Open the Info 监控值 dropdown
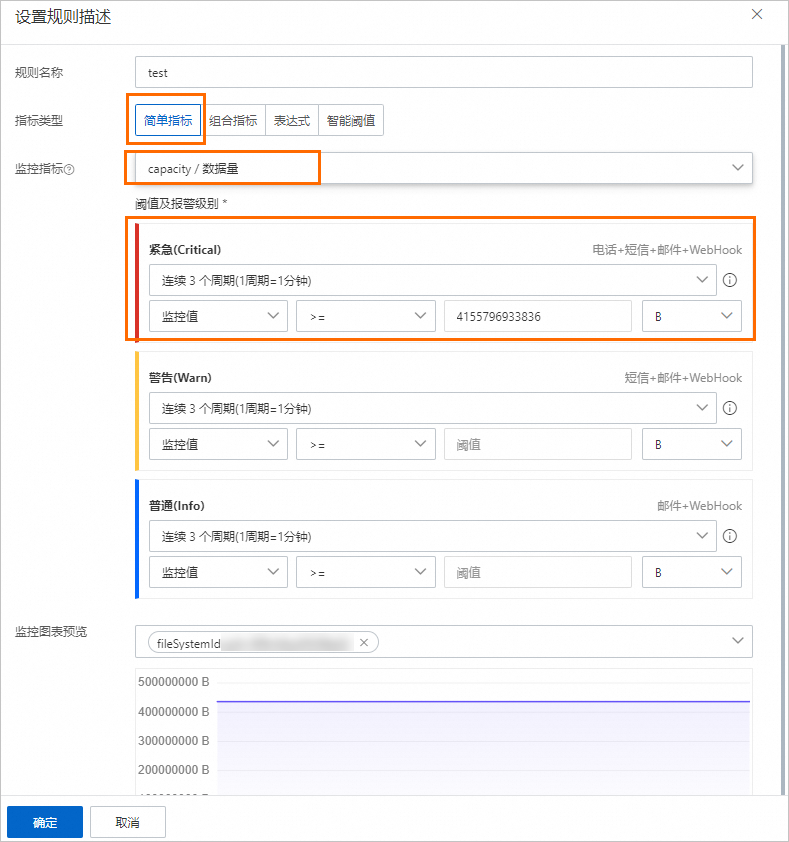Viewport: 789px width, 842px height. (218, 572)
